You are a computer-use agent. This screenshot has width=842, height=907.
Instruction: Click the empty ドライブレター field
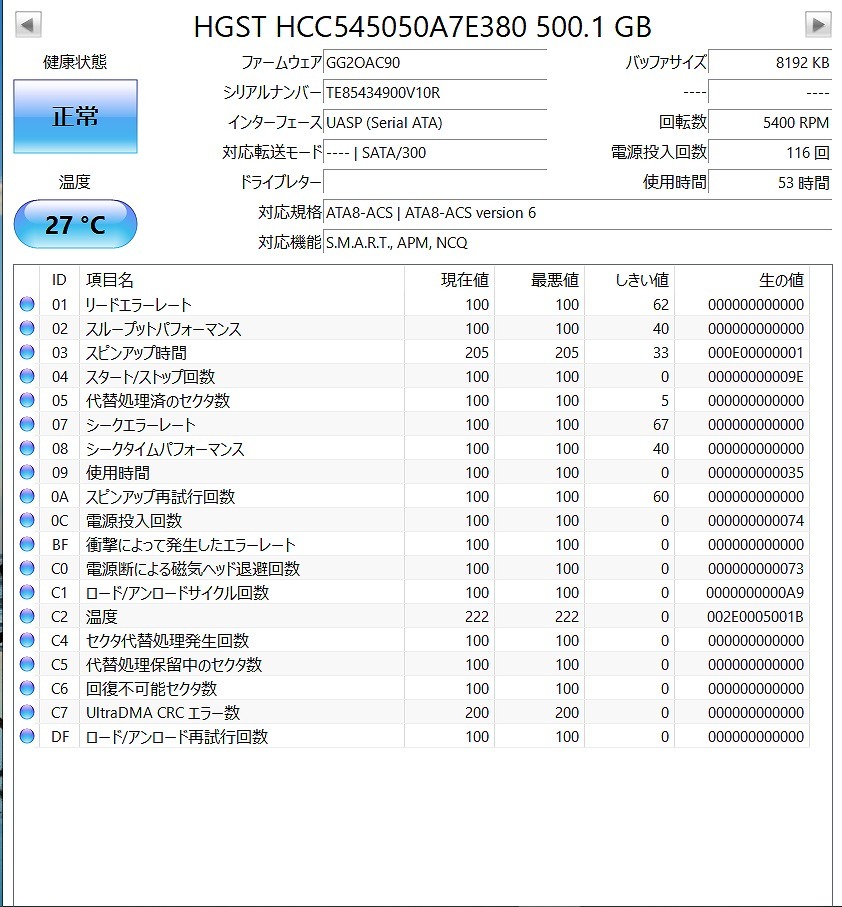click(435, 183)
